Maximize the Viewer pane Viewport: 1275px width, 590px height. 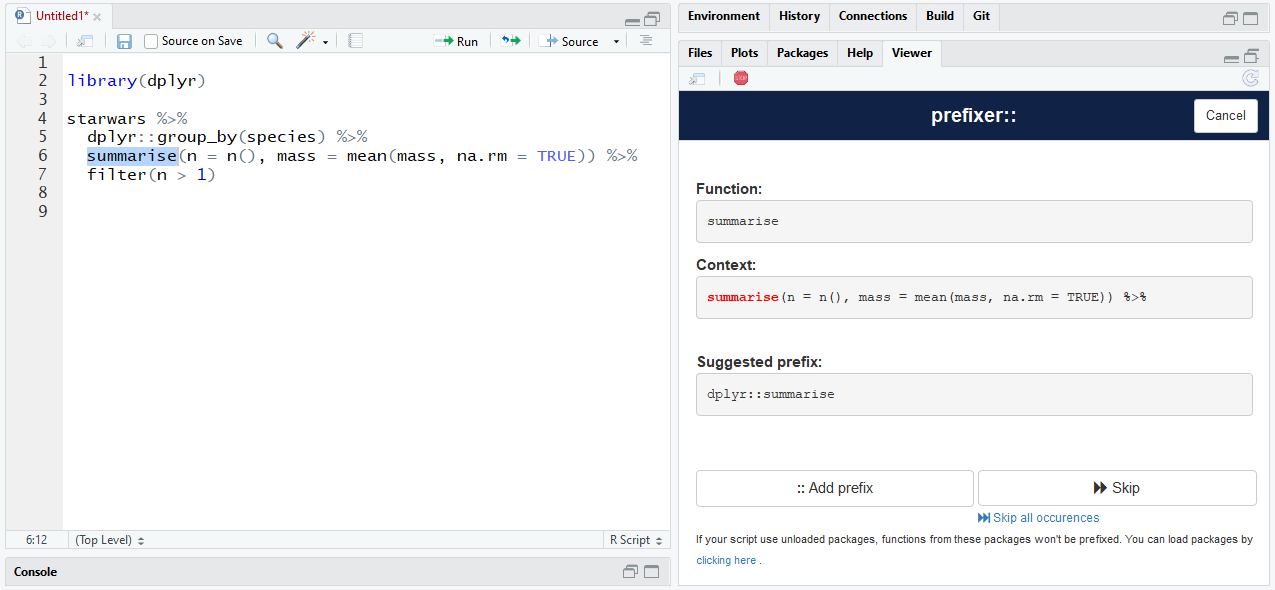(x=1251, y=56)
